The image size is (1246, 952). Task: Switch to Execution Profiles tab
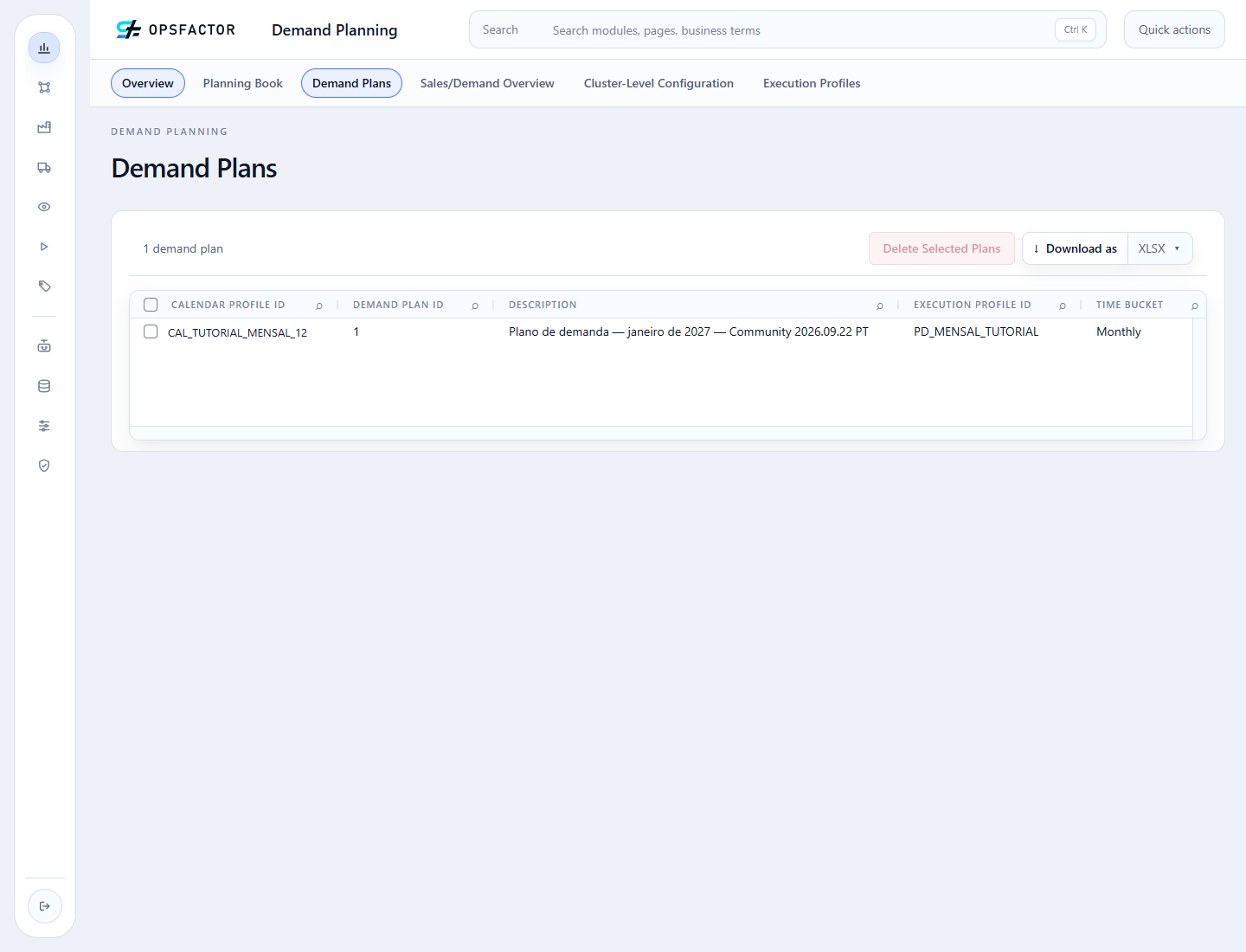812,83
